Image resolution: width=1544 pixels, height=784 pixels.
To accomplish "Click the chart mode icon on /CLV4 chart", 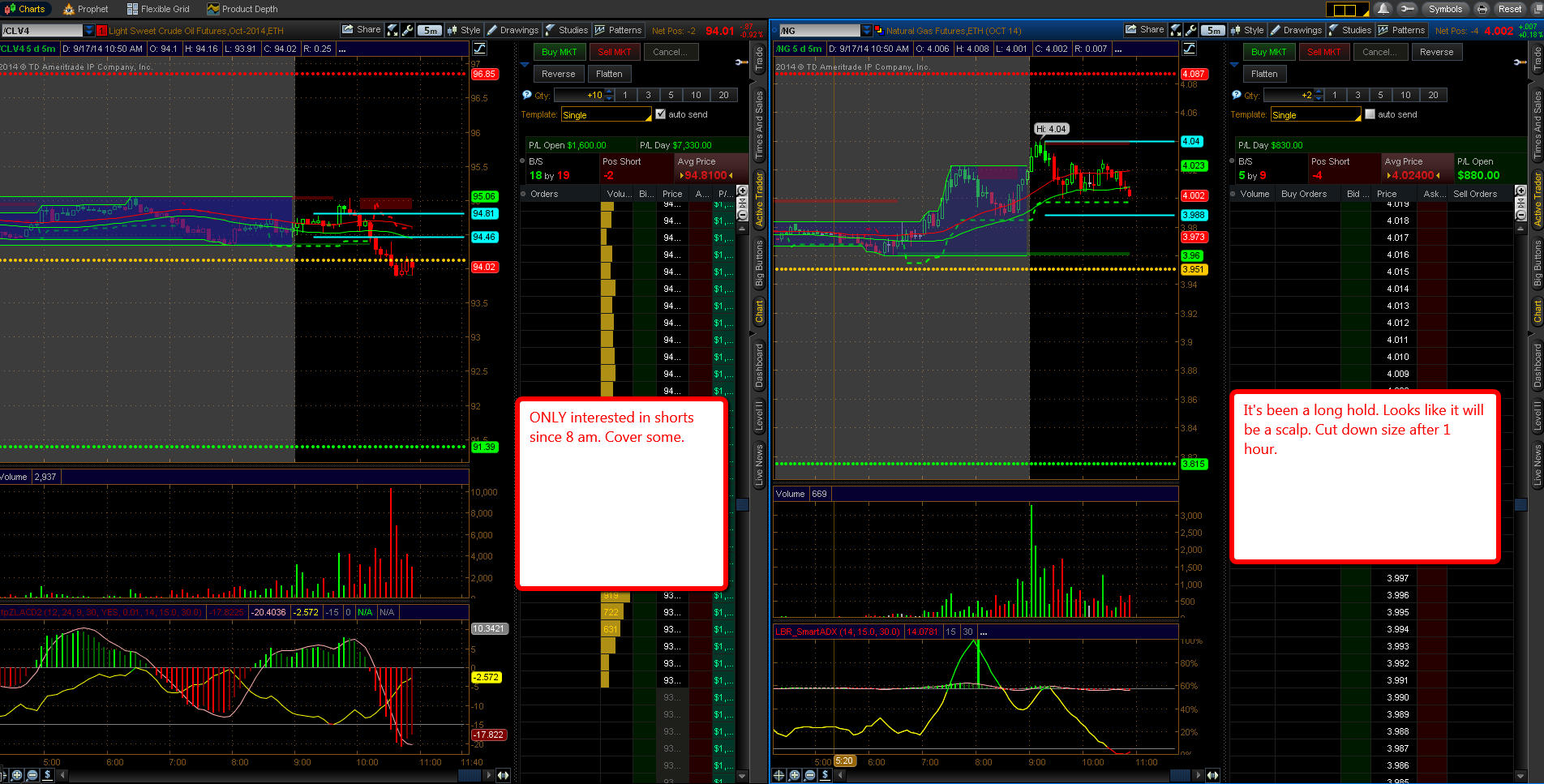I will coord(480,49).
